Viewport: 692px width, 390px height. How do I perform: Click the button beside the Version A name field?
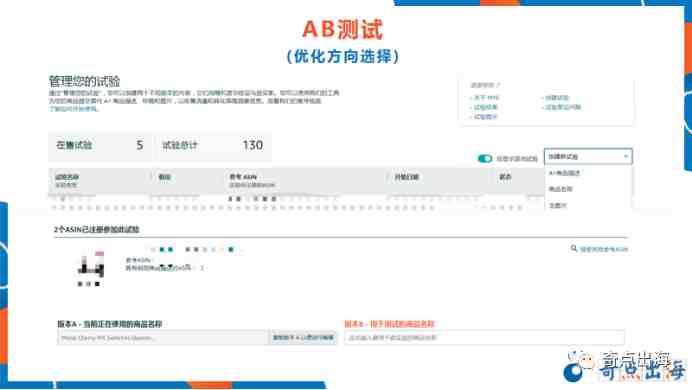click(x=303, y=338)
